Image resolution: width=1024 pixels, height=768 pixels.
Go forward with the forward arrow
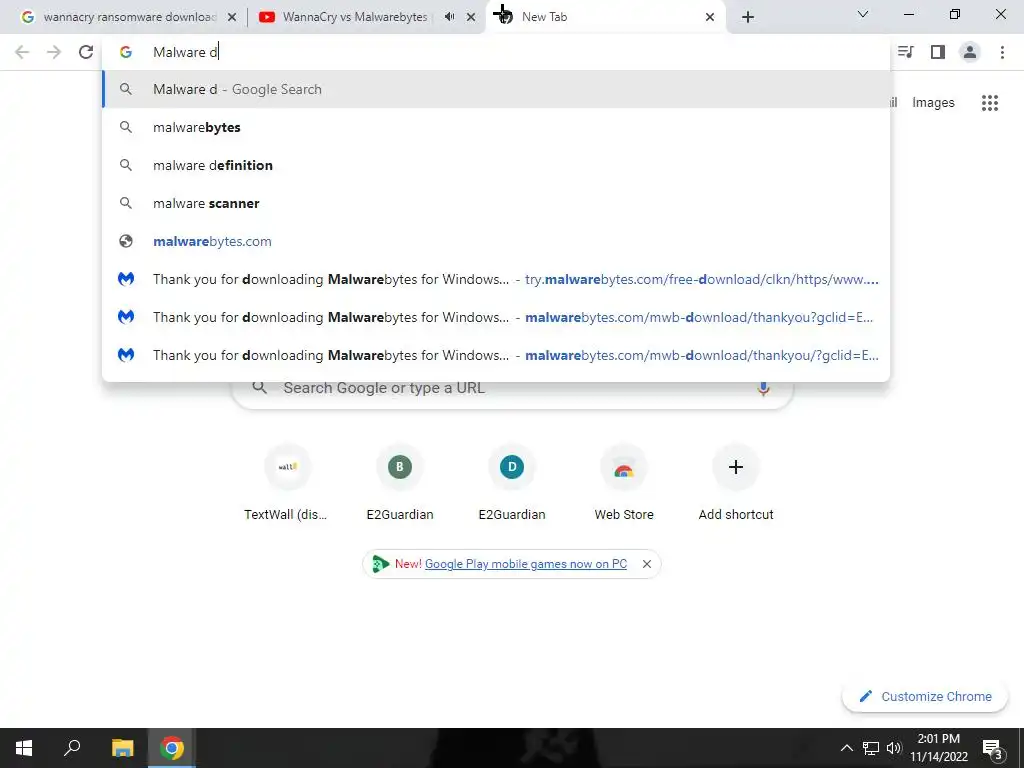coord(54,52)
